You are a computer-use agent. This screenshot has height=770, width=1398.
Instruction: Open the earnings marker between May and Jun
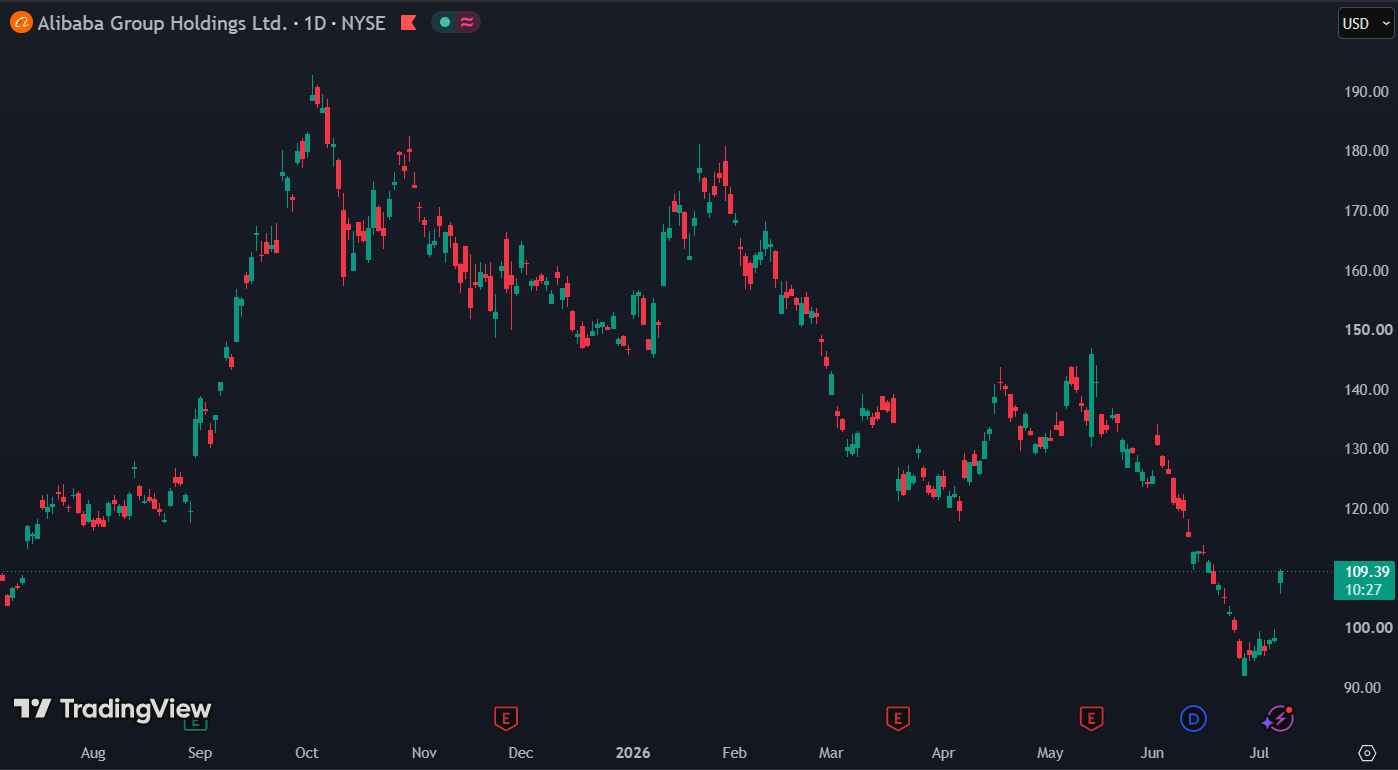pos(1090,717)
